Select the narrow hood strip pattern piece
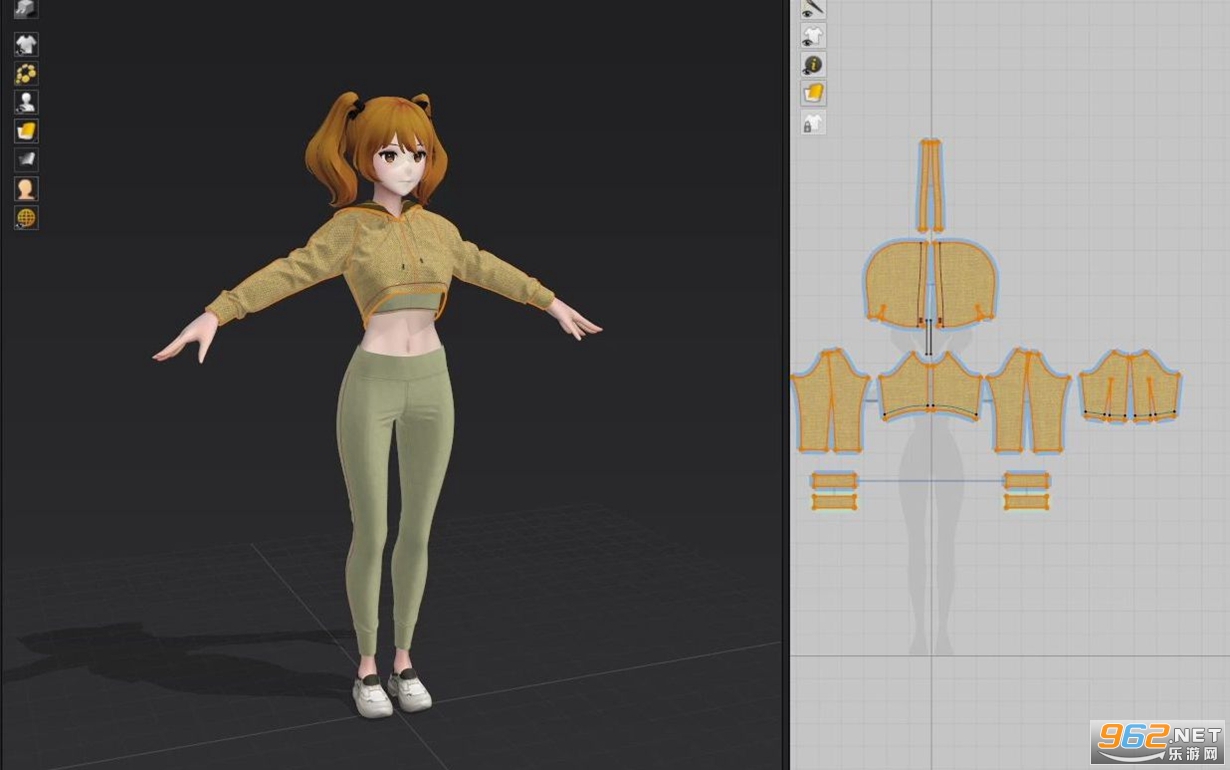 [931, 185]
